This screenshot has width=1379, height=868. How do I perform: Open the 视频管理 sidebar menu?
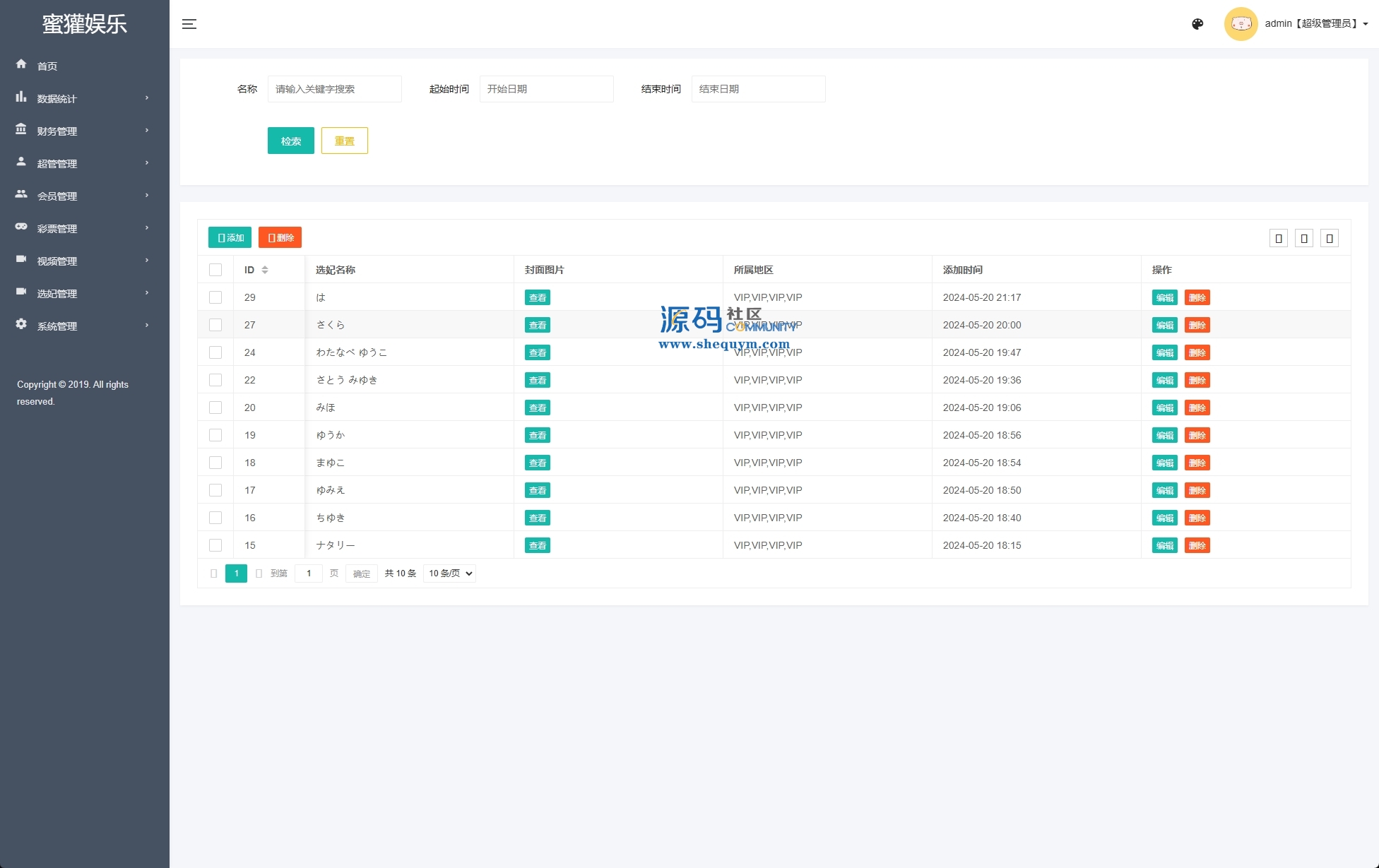pyautogui.click(x=57, y=261)
